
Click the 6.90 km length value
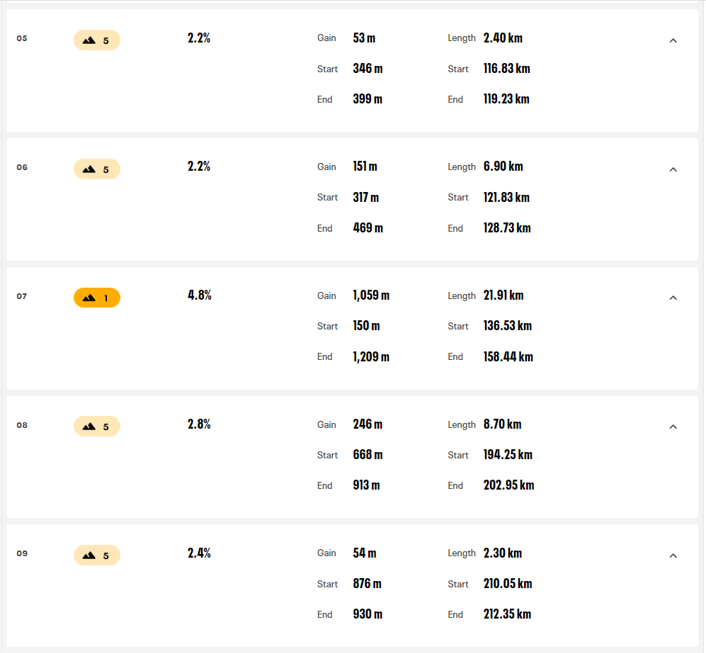pos(503,167)
